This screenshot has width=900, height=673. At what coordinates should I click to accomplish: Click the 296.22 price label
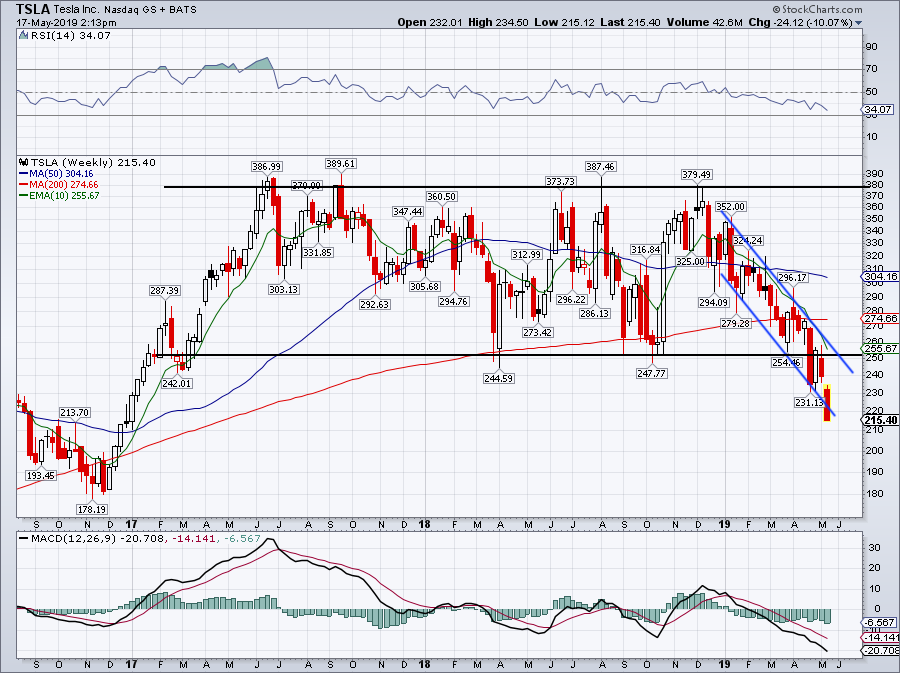pyautogui.click(x=571, y=299)
